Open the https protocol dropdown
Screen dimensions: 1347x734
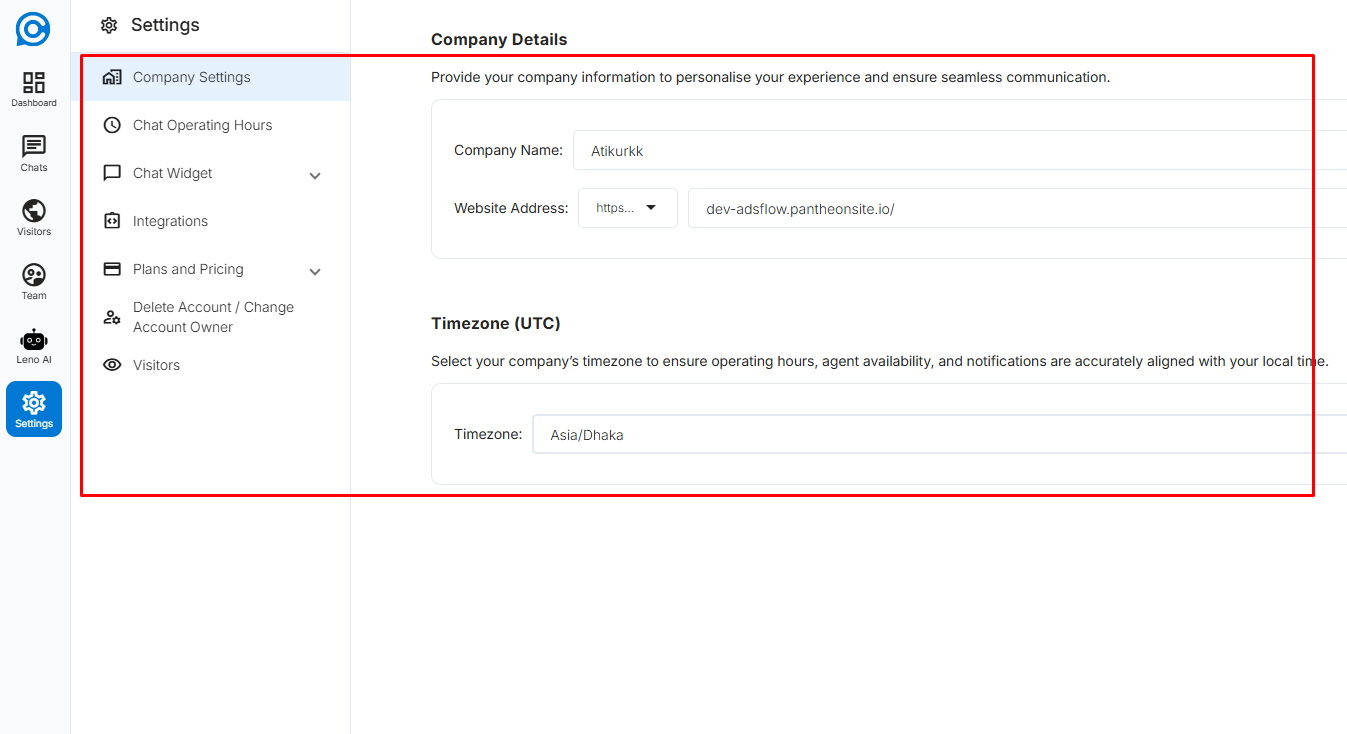coord(628,208)
